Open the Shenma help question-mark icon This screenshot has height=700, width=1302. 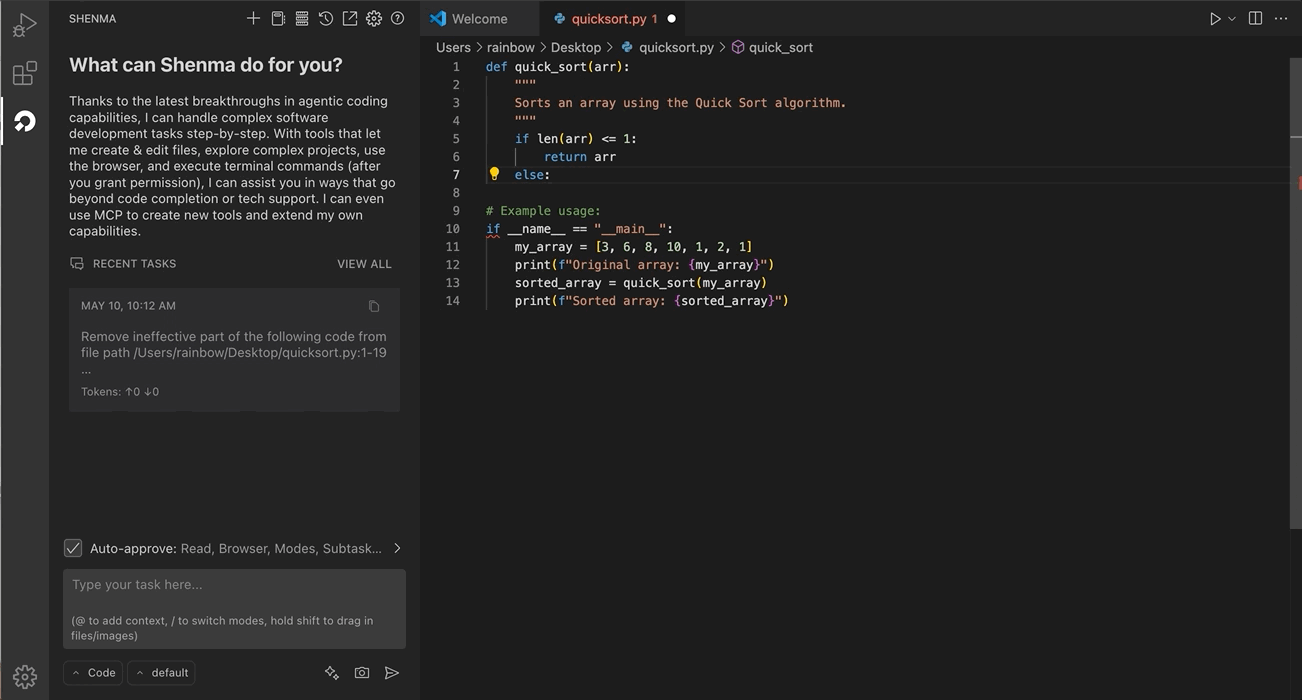point(398,18)
